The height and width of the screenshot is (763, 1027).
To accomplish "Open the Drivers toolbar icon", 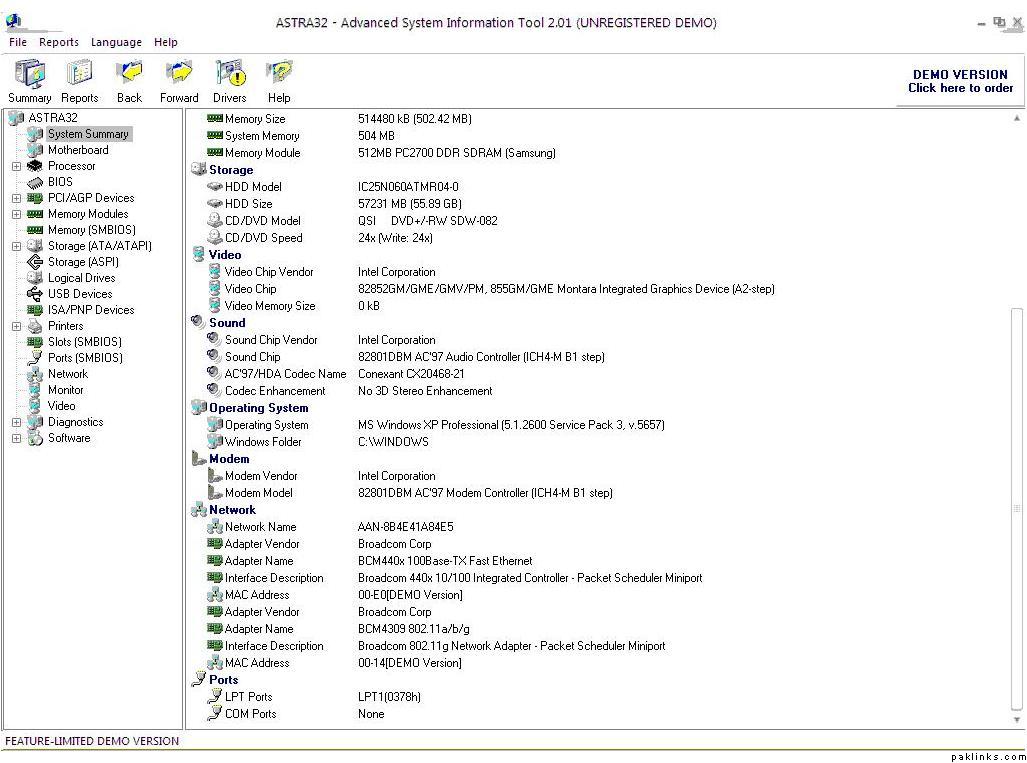I will [229, 75].
